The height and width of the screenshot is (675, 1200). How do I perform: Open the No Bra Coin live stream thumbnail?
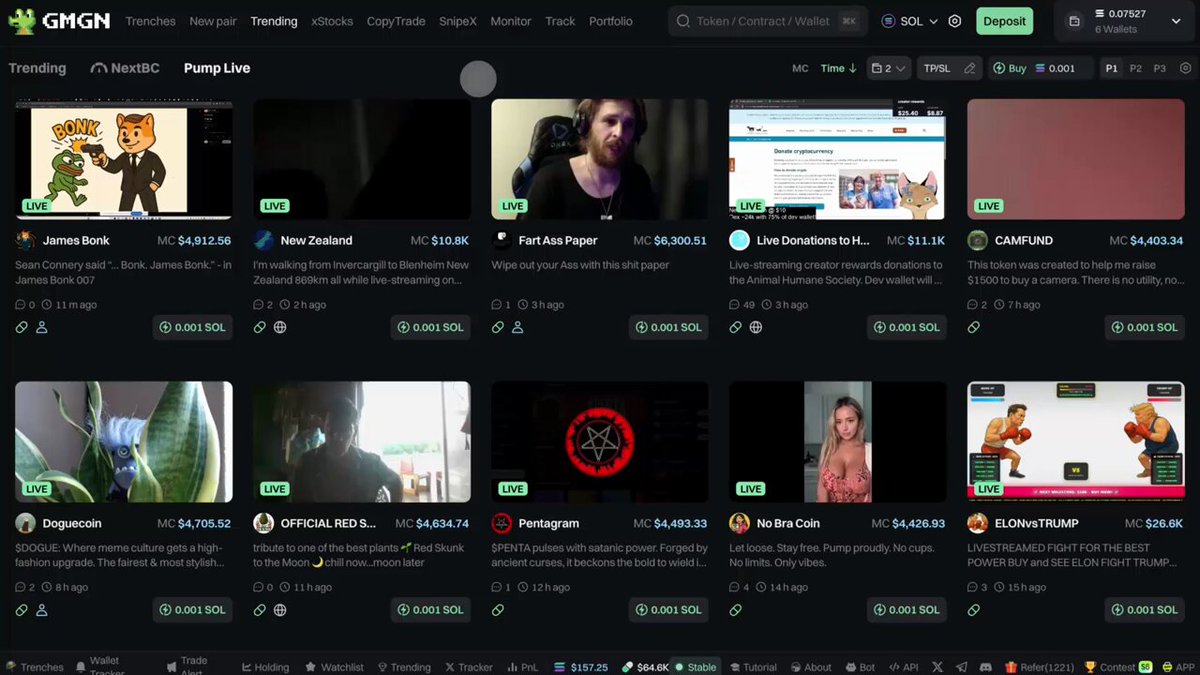838,441
